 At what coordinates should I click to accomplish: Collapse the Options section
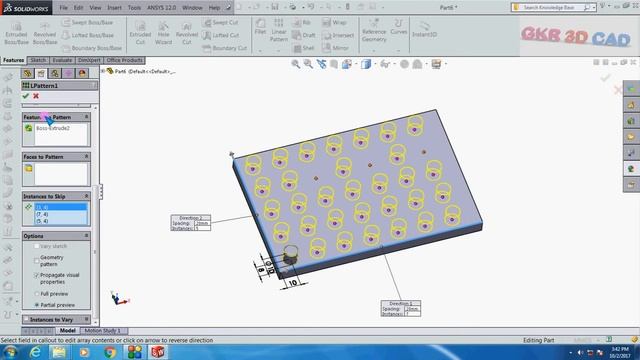click(87, 236)
